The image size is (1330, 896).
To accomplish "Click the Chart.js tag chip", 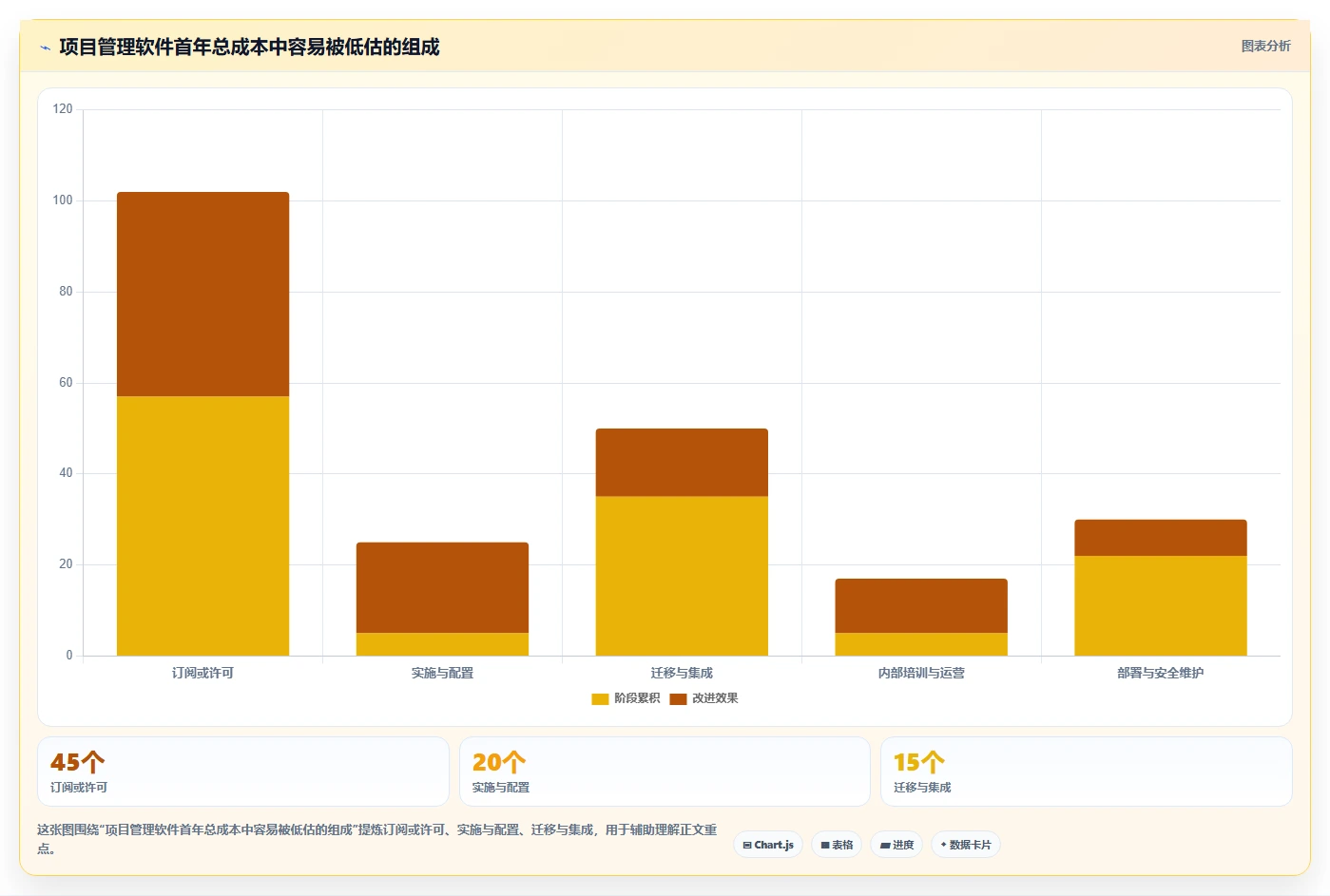I will (x=768, y=845).
